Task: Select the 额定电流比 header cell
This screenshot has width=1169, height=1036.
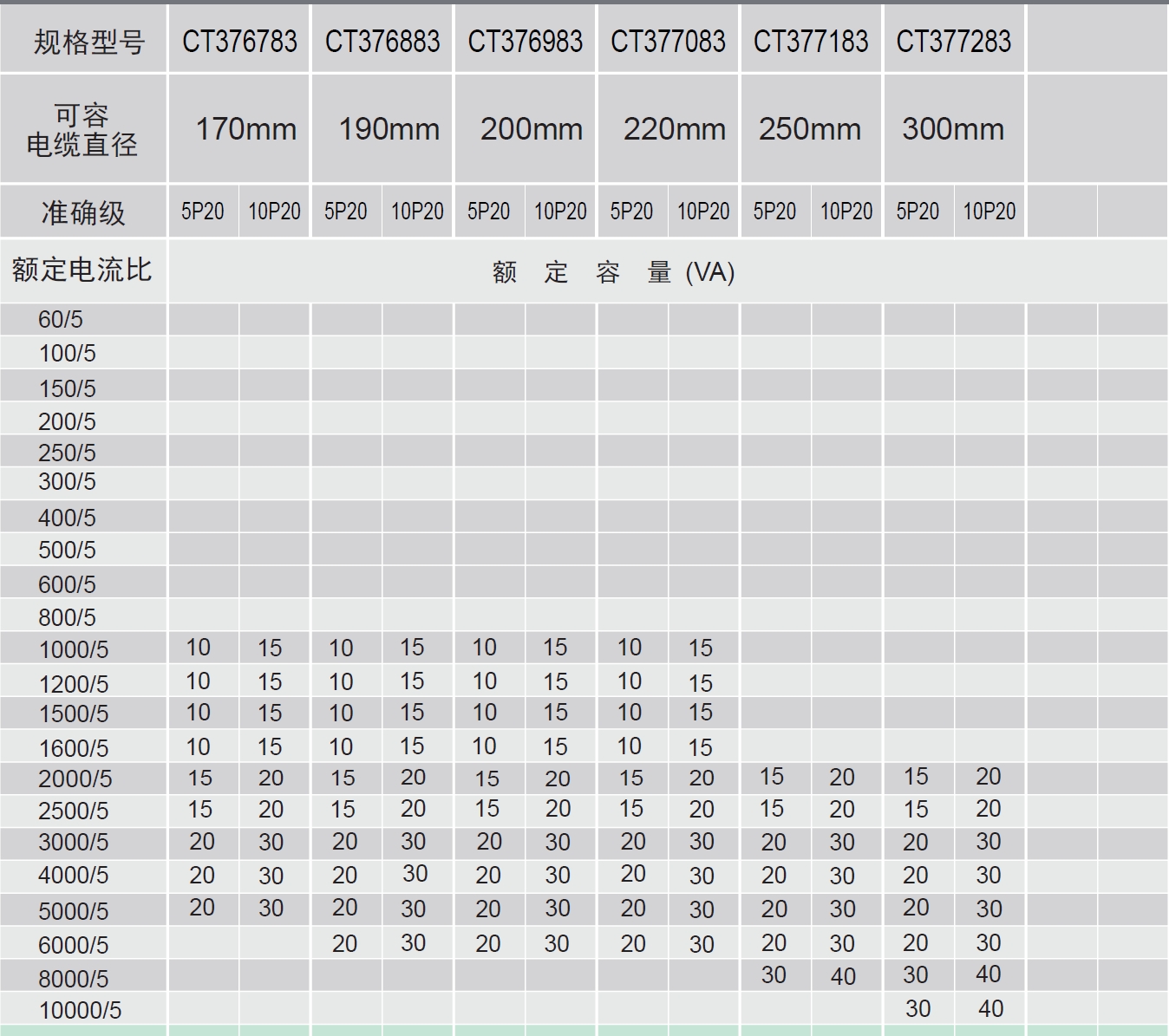Action: pyautogui.click(x=82, y=270)
